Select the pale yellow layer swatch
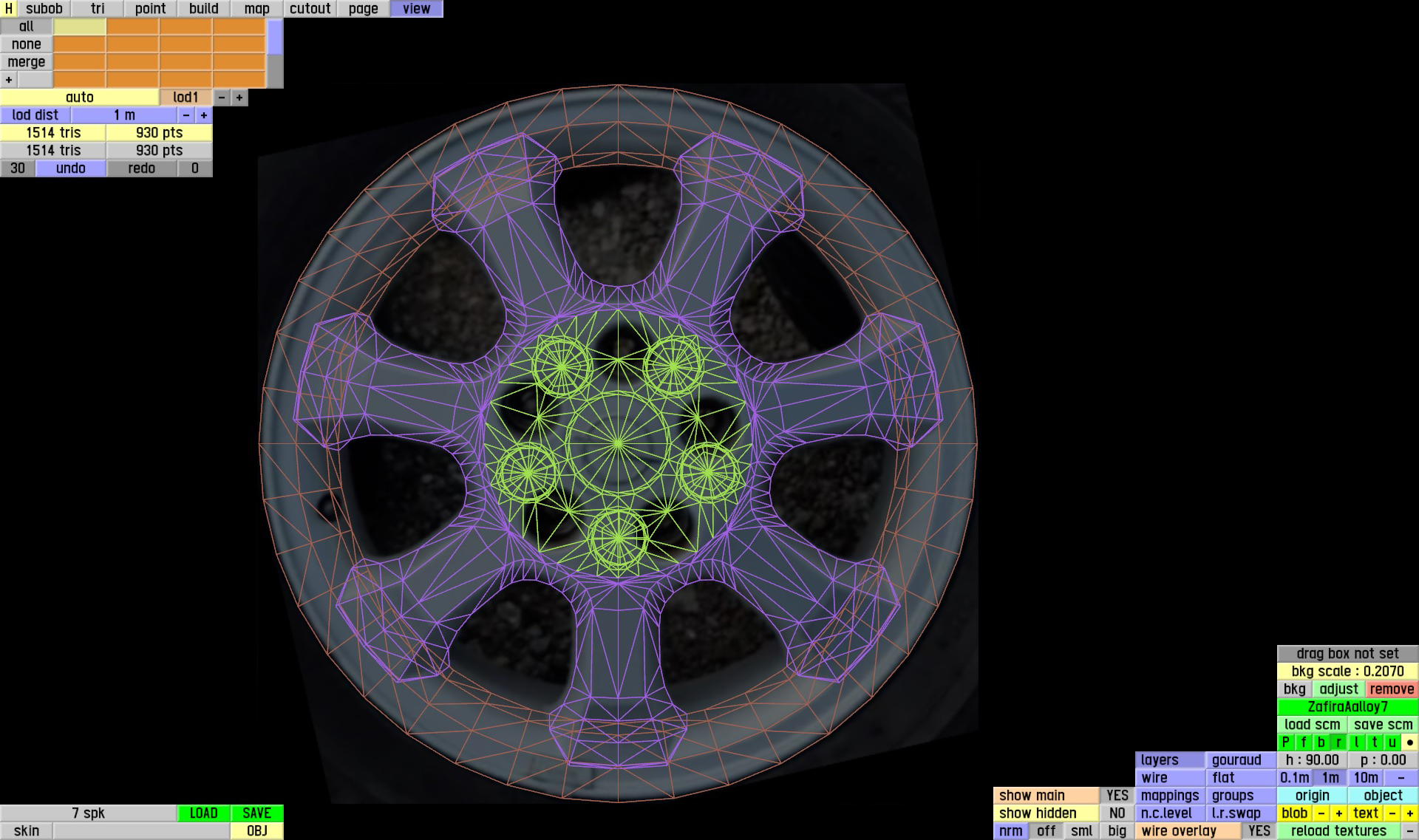1419x840 pixels. 80,27
